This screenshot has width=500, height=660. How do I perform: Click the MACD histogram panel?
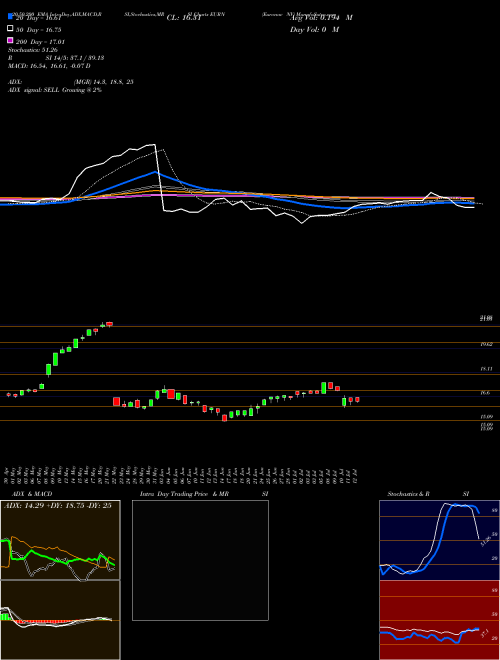(x=60, y=620)
